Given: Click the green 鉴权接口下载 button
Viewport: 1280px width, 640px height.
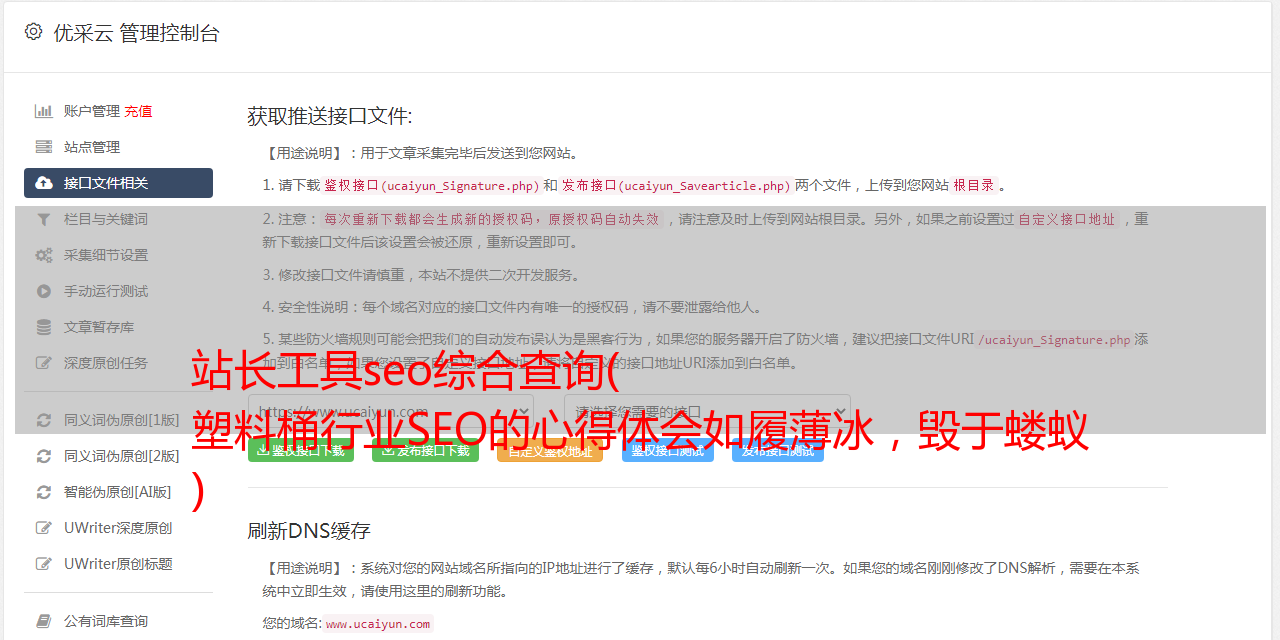Looking at the screenshot, I should (x=301, y=450).
